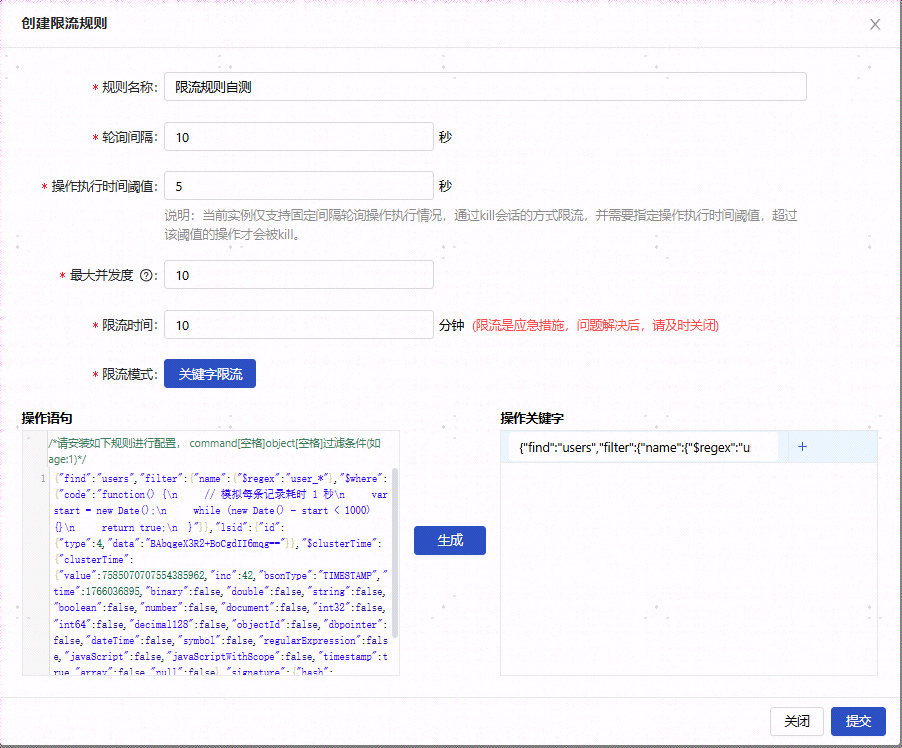Click the green comment hint in editor
Image resolution: width=902 pixels, height=748 pixels.
pos(214,451)
